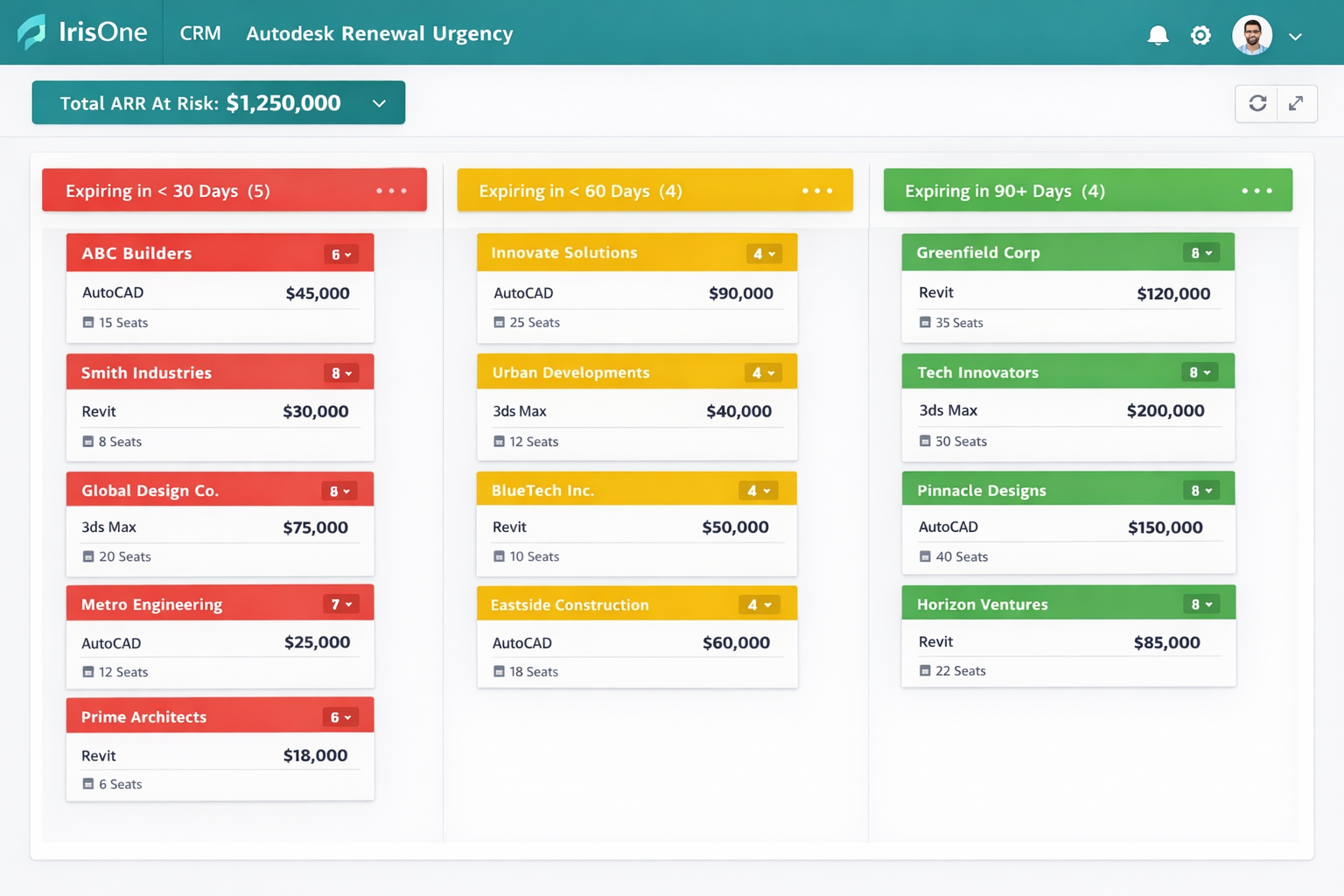Click the seats icon on Tech Innovators card
Screen dimensions: 1344x896
pyautogui.click(x=925, y=441)
